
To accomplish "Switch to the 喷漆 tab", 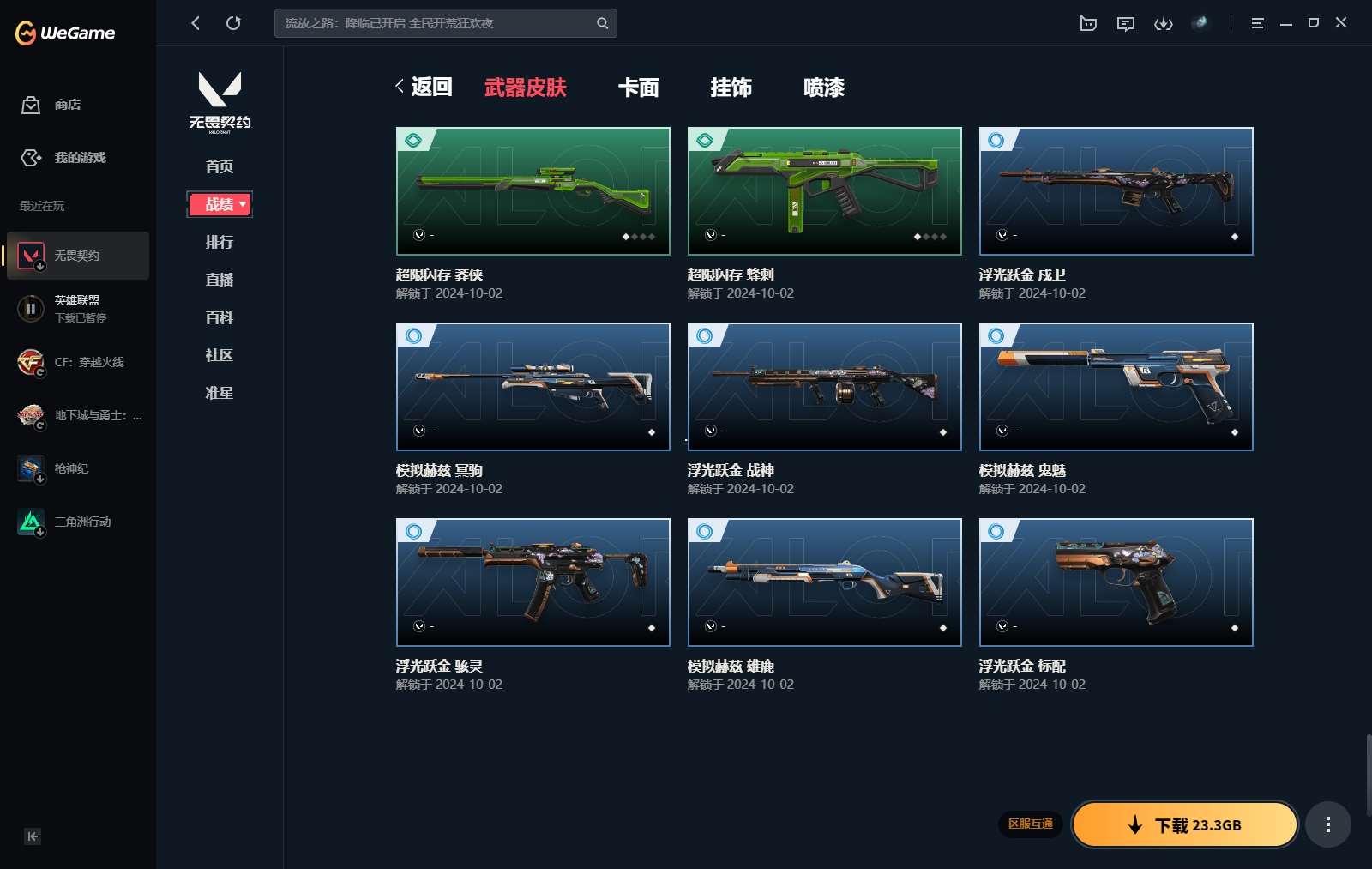I will 823,88.
